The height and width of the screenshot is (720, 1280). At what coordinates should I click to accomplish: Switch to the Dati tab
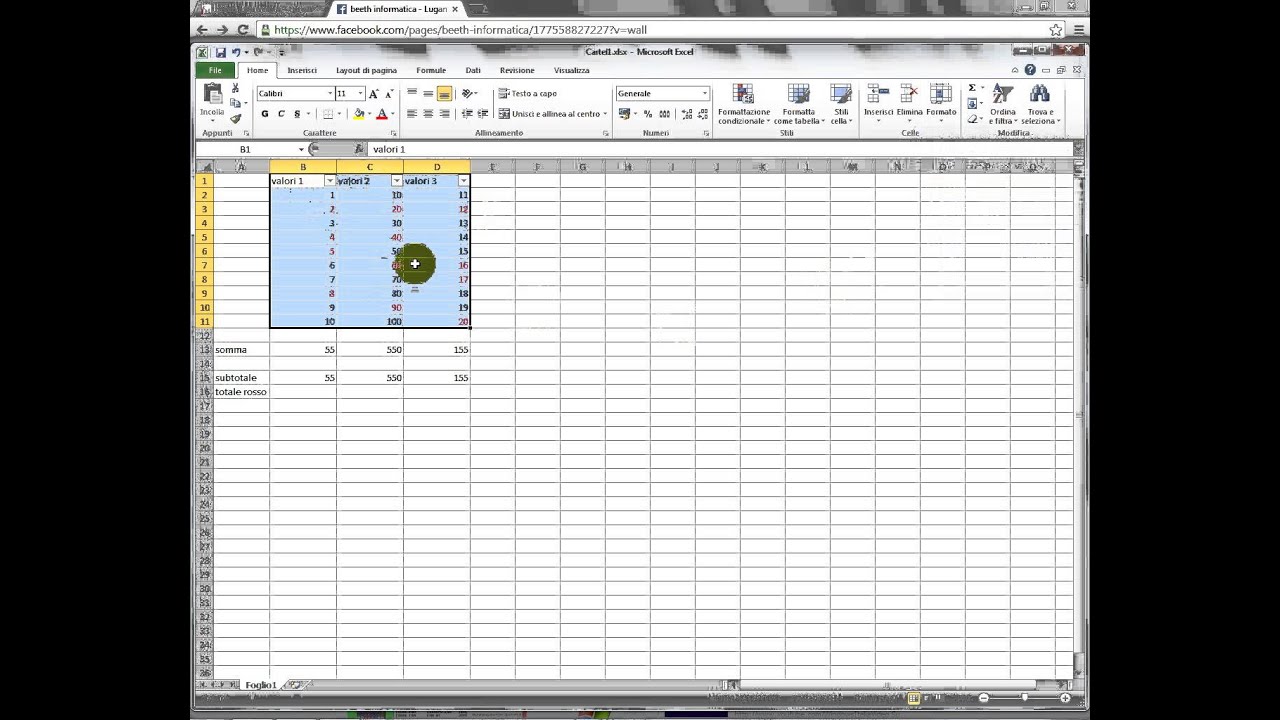473,70
